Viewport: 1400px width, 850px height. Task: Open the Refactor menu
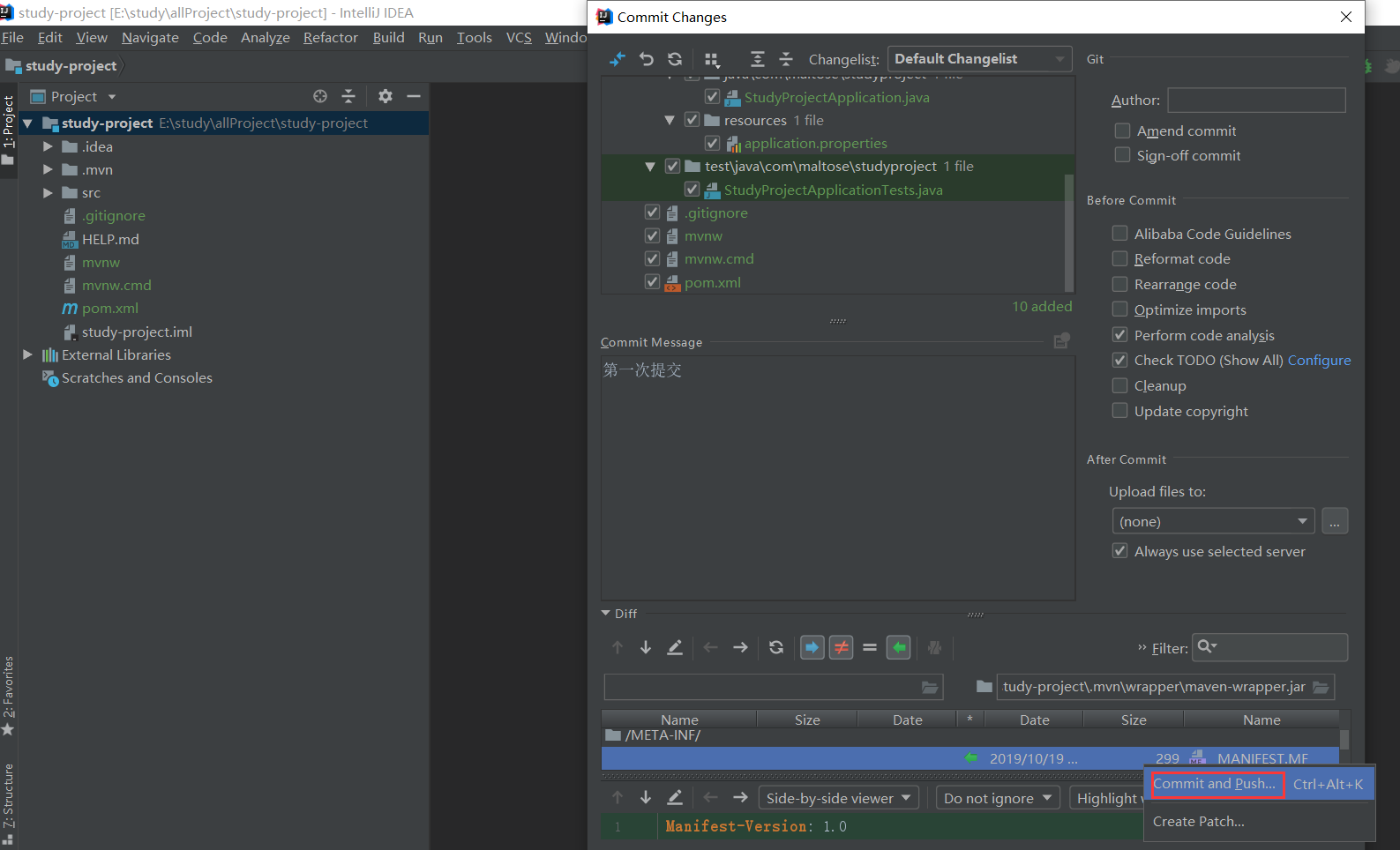pos(331,37)
